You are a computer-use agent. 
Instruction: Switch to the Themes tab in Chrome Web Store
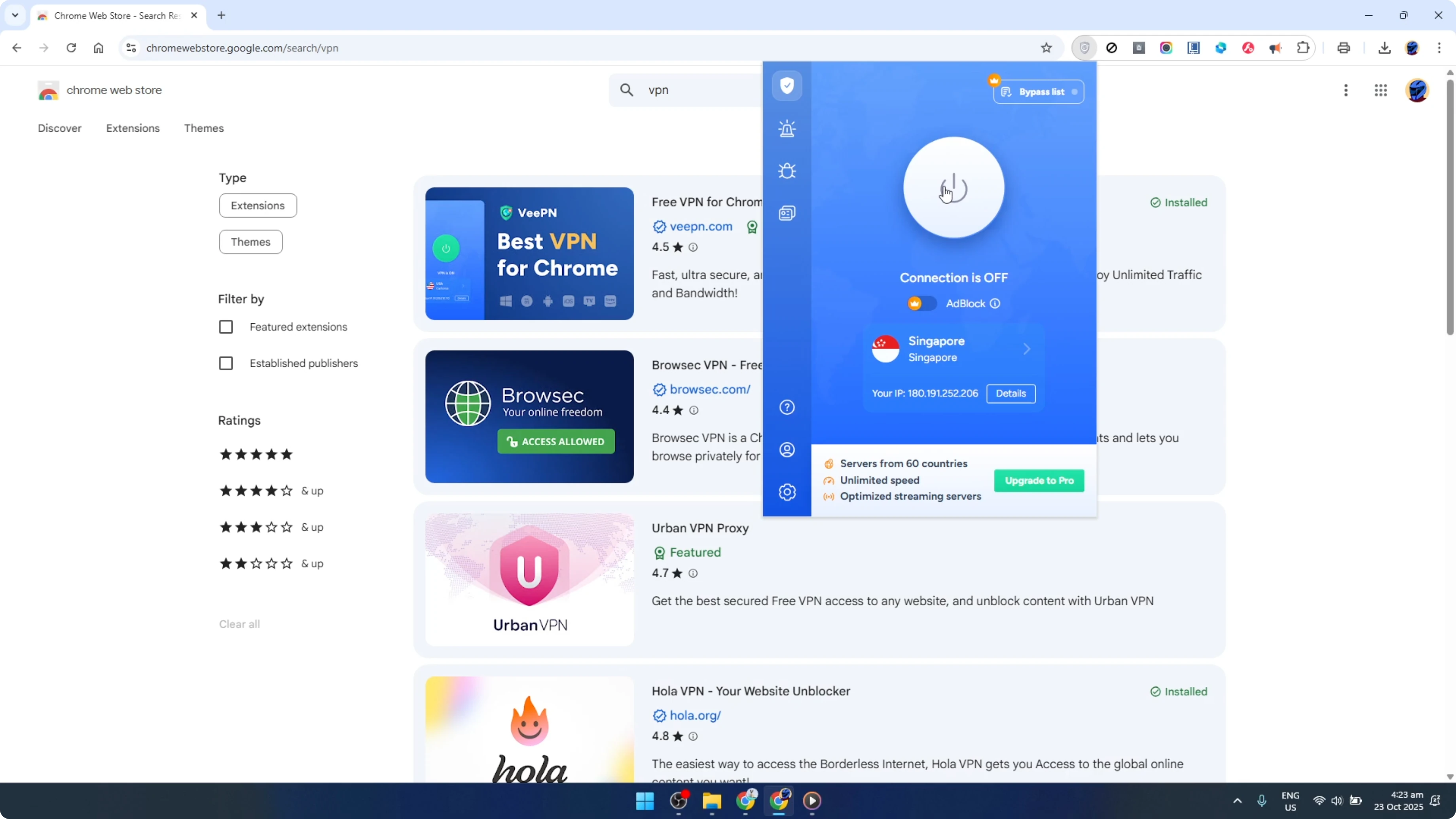pyautogui.click(x=204, y=128)
